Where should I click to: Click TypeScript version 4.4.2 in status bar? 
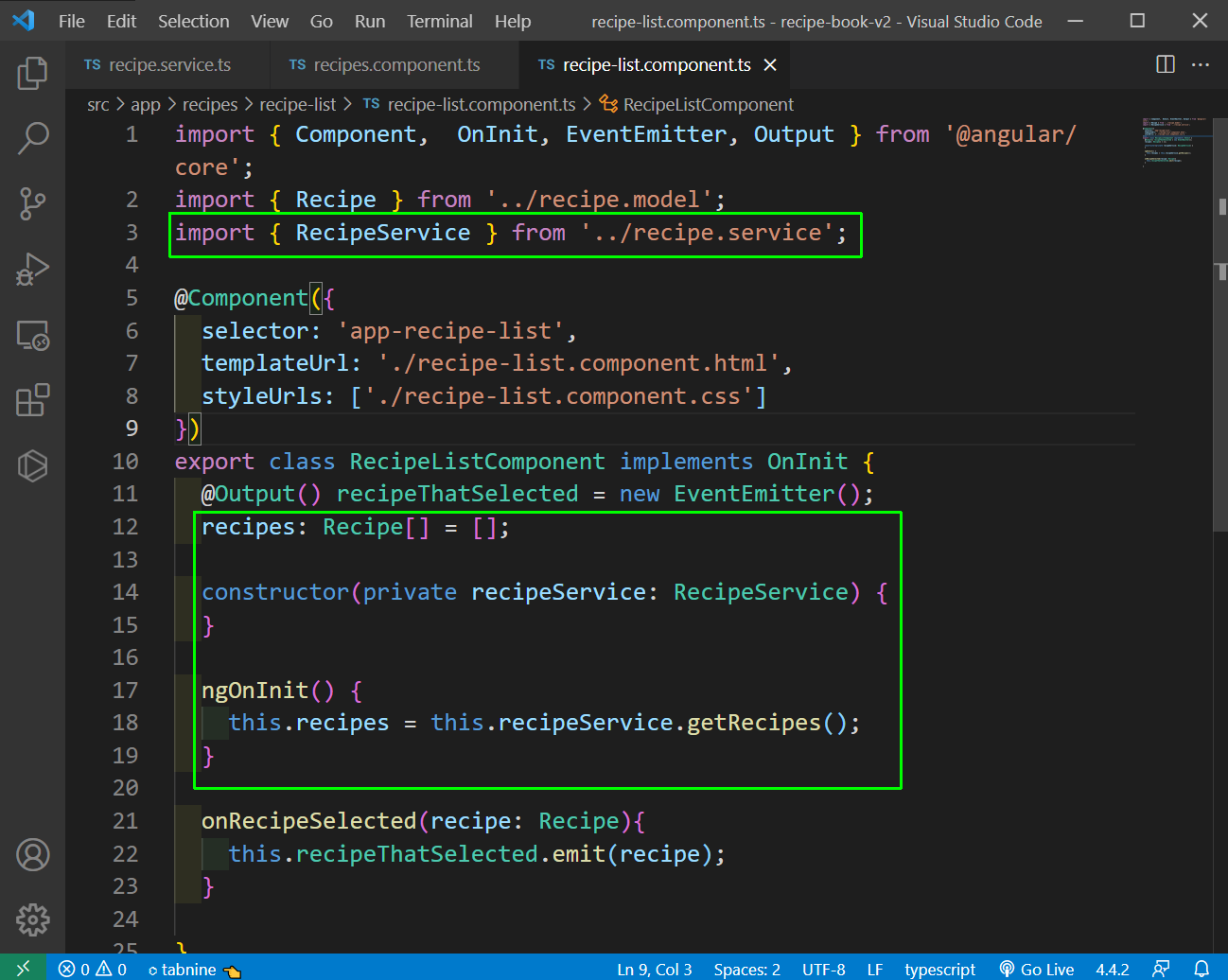pos(1113,970)
